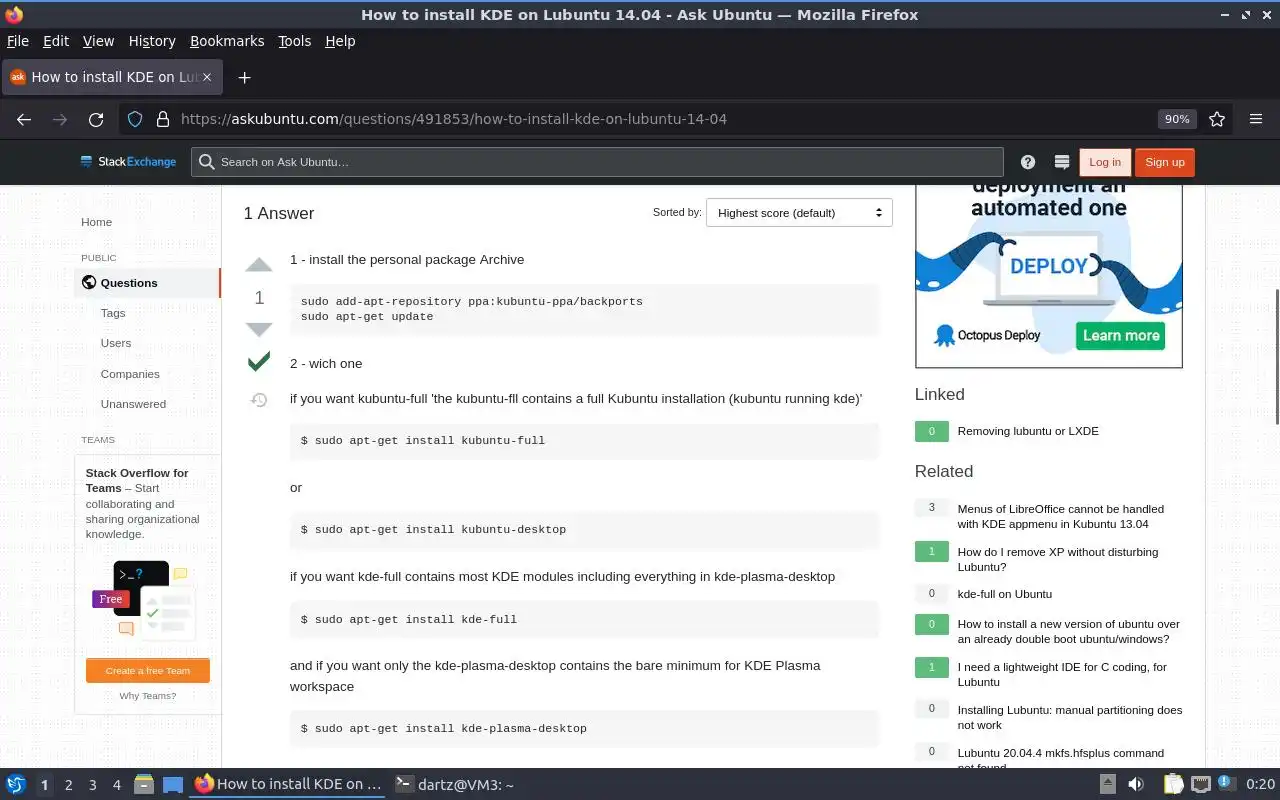Open Companies in sidebar

click(130, 374)
